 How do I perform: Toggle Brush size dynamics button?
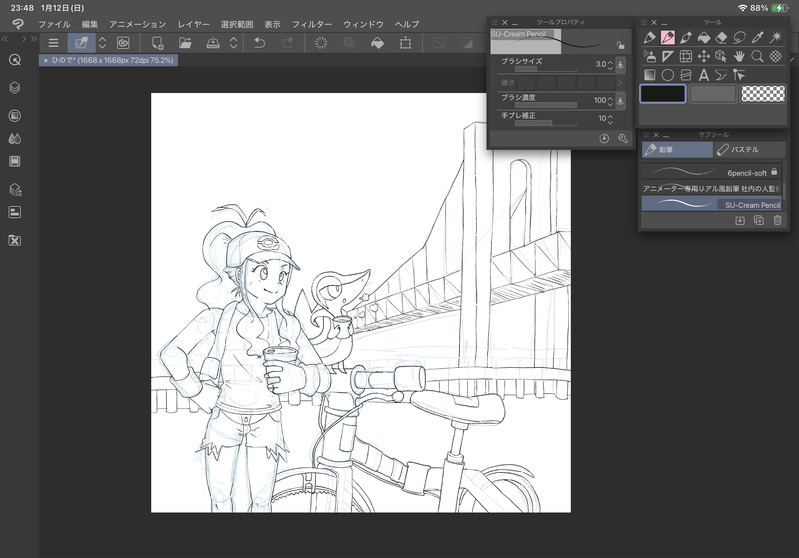(x=620, y=64)
